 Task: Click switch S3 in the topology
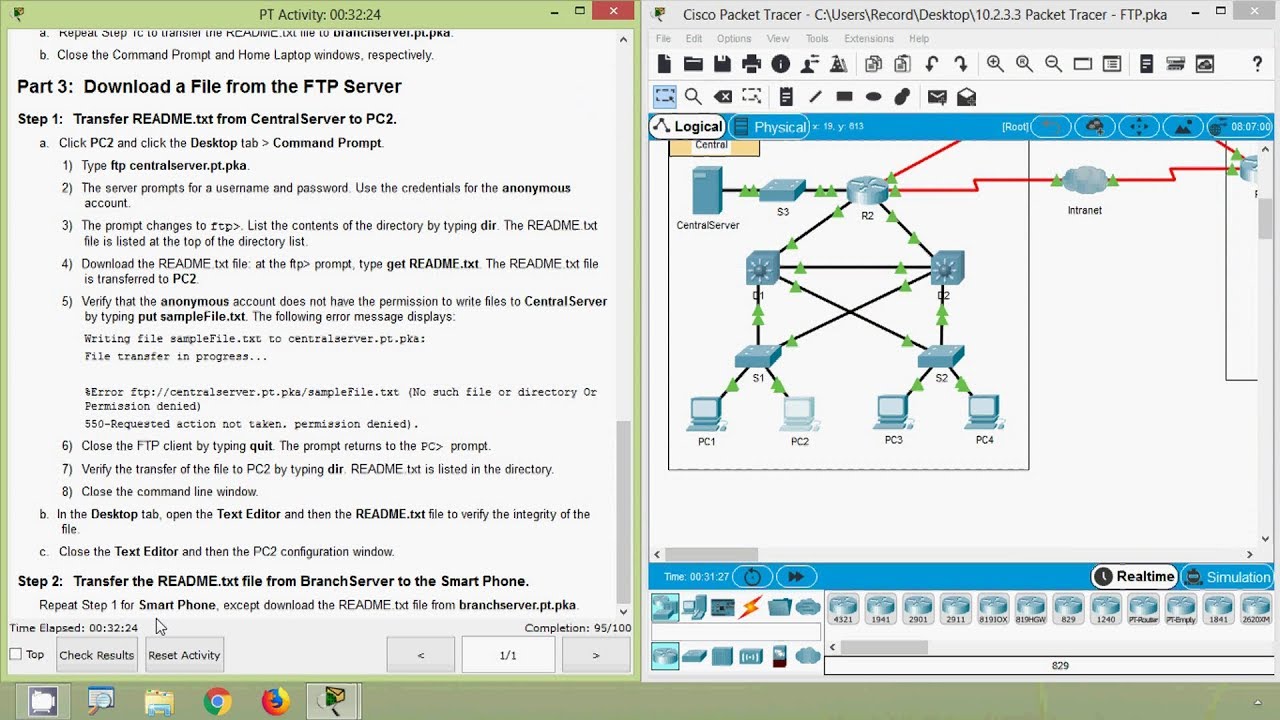coord(782,190)
